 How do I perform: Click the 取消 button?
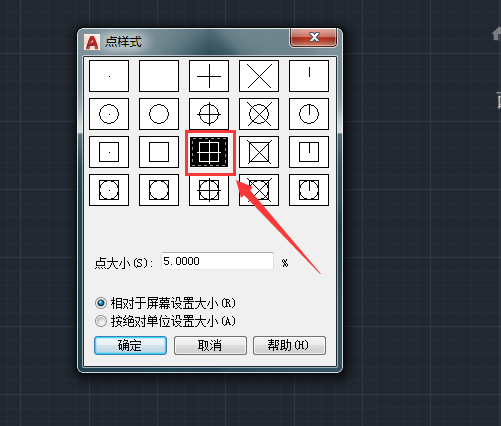tap(210, 345)
